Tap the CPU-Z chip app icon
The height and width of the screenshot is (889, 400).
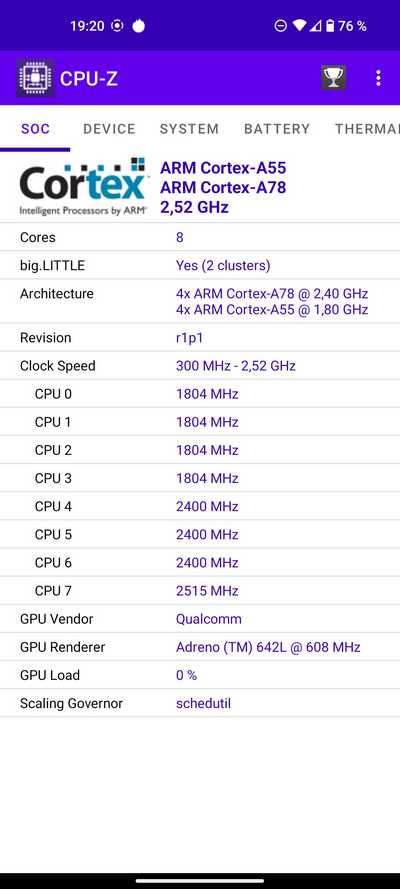click(35, 78)
